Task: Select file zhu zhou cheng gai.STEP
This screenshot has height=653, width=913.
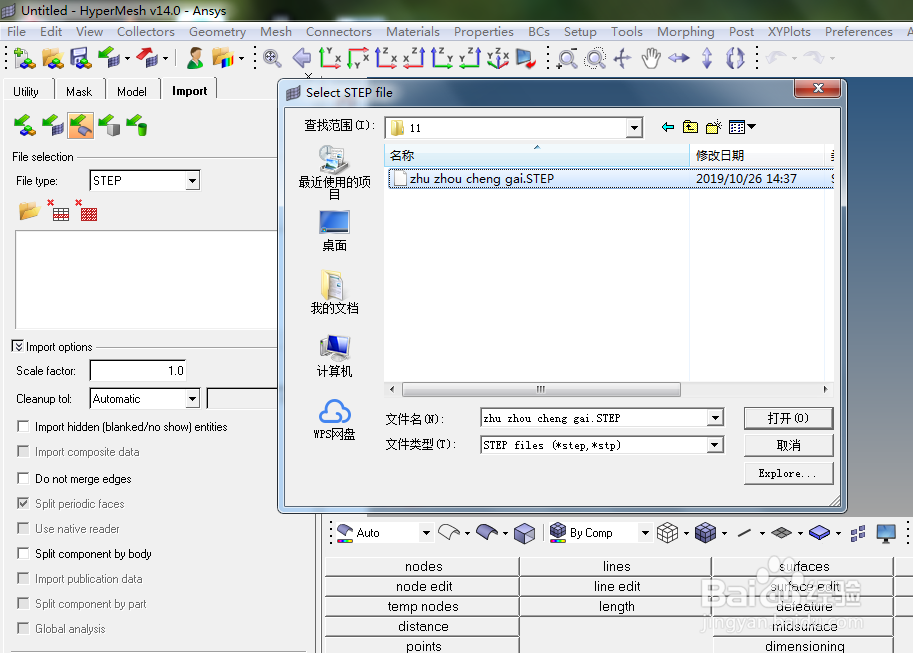Action: tap(610, 179)
